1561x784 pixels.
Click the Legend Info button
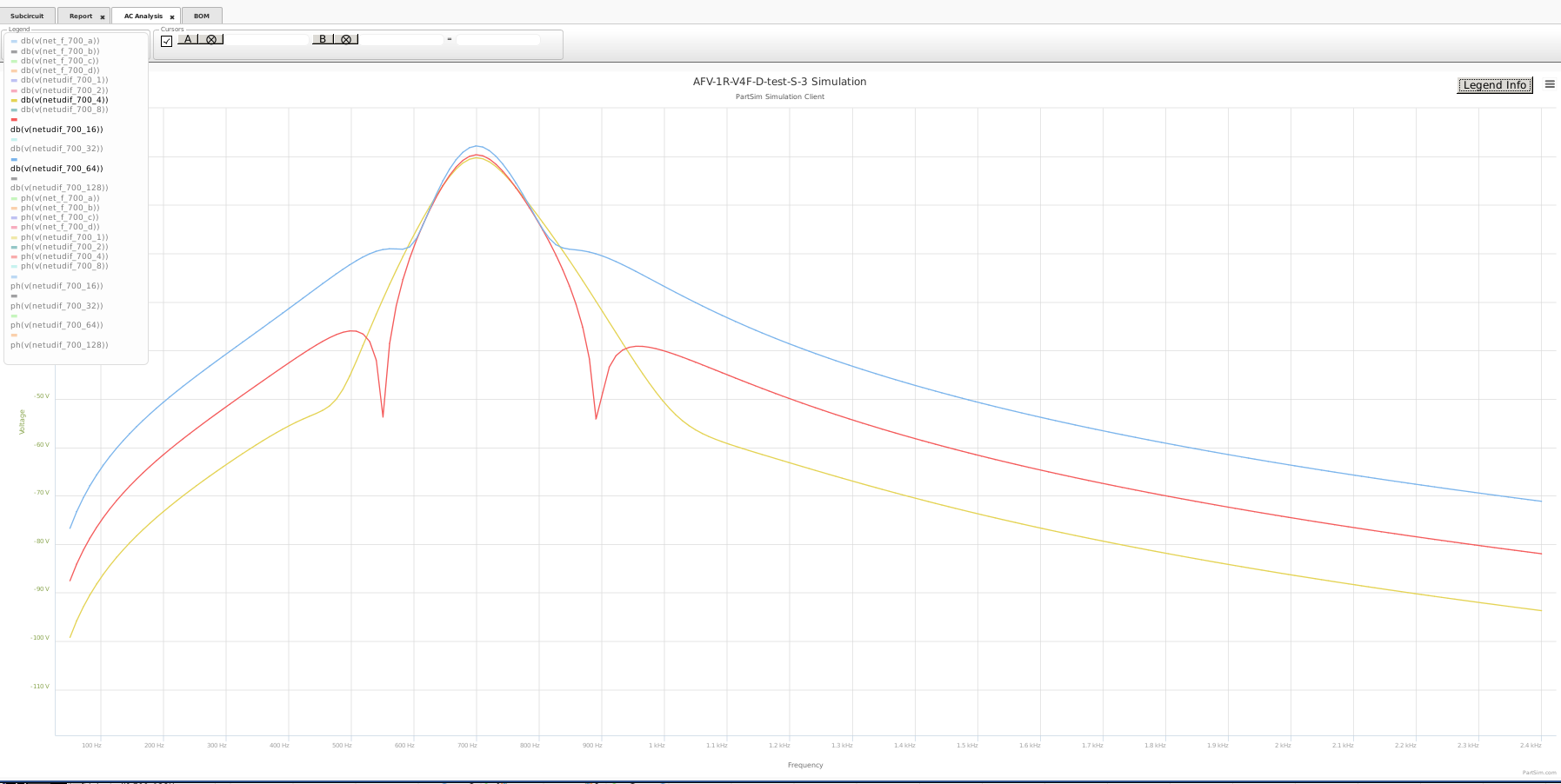tap(1495, 84)
